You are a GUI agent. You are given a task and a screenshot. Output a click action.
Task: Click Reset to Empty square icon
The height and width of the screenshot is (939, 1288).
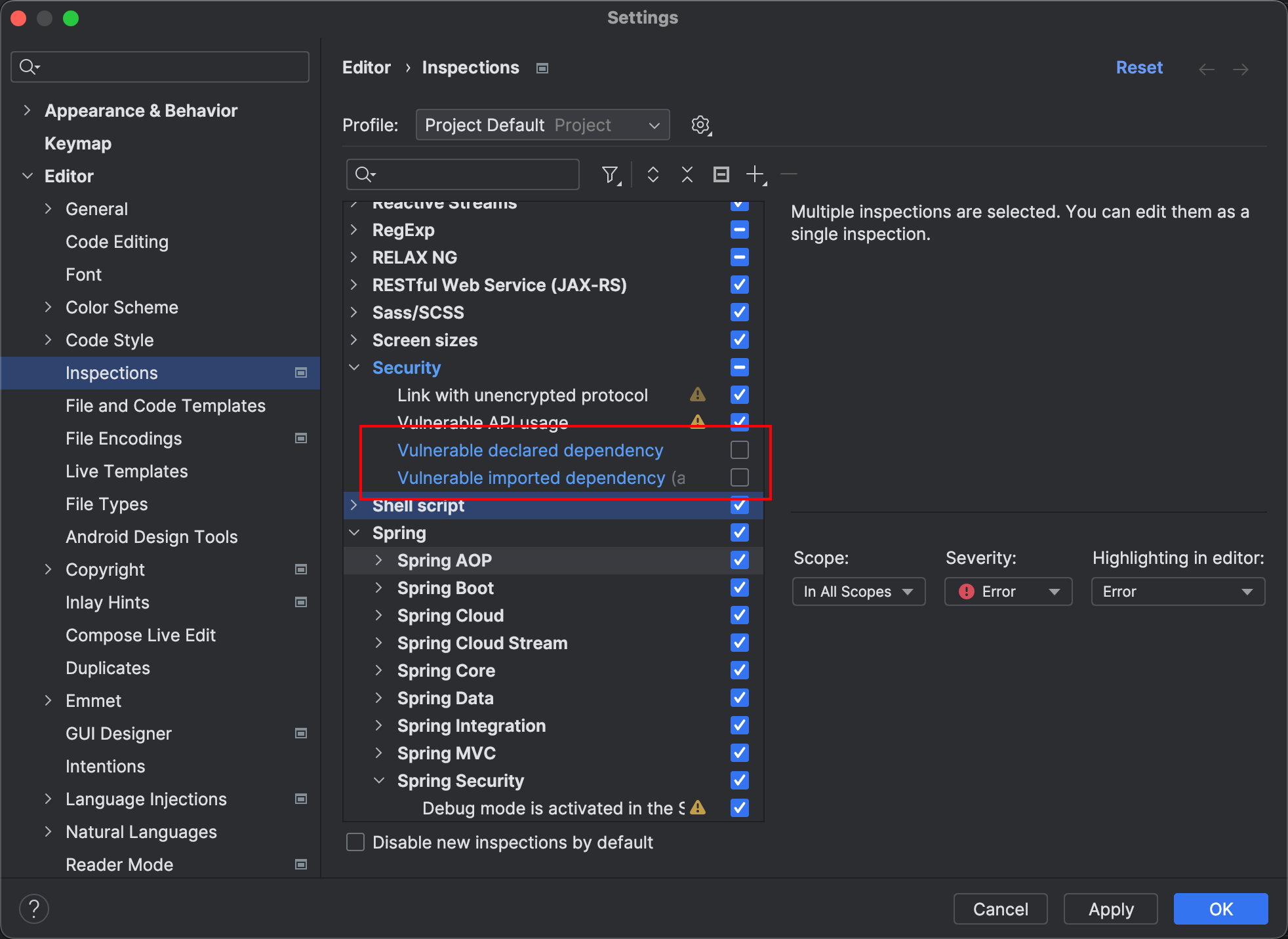point(721,174)
